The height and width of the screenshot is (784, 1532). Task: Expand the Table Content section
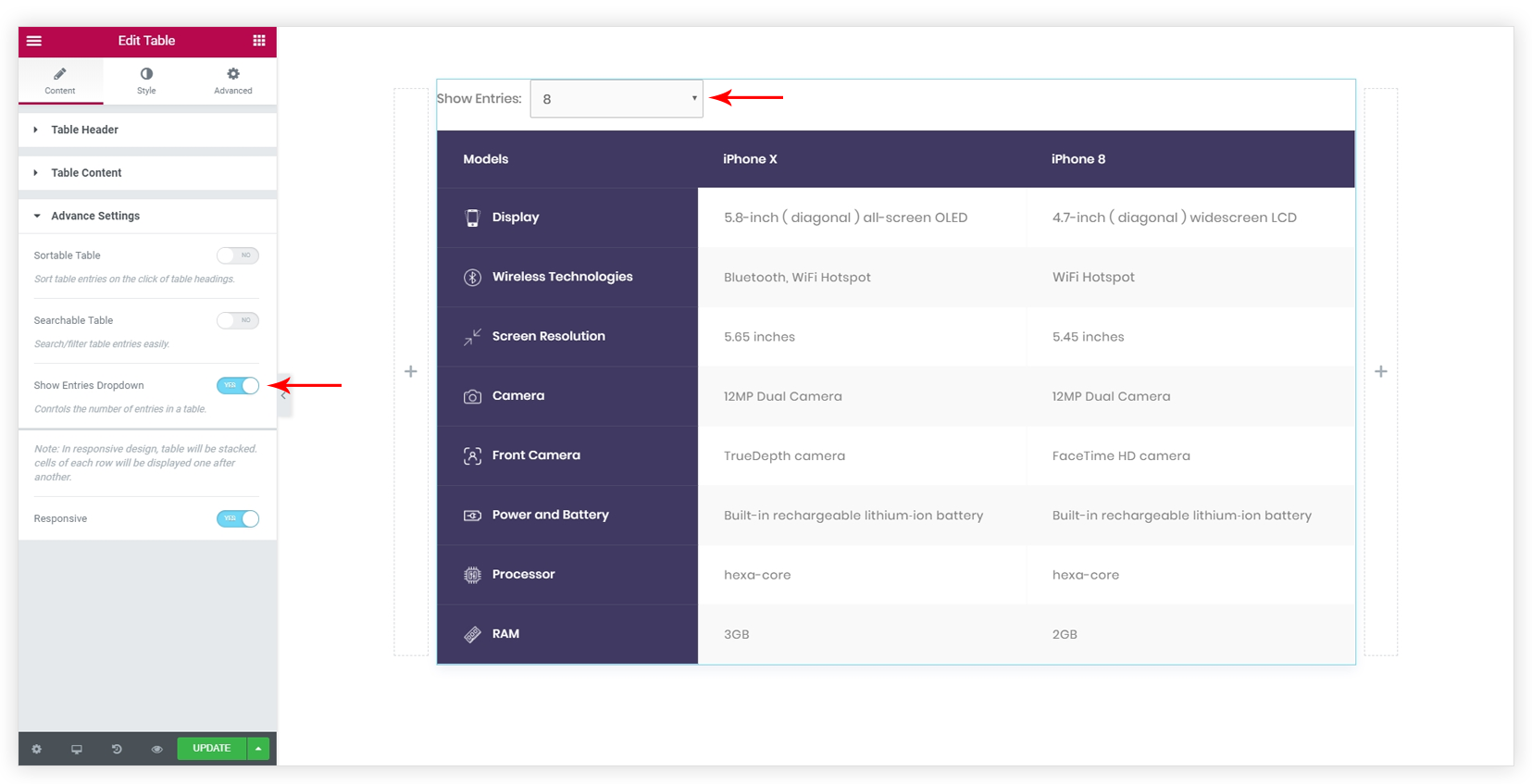147,173
